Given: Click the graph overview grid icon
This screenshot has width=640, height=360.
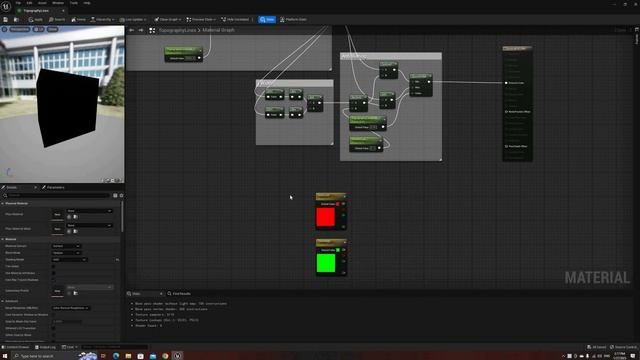Looking at the screenshot, I should click(152, 30).
